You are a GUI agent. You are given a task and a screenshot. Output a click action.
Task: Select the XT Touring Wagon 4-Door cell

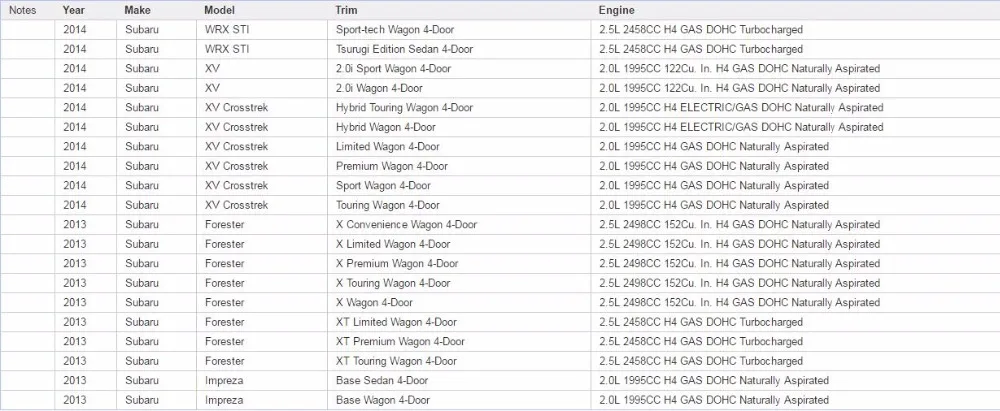tap(460, 361)
